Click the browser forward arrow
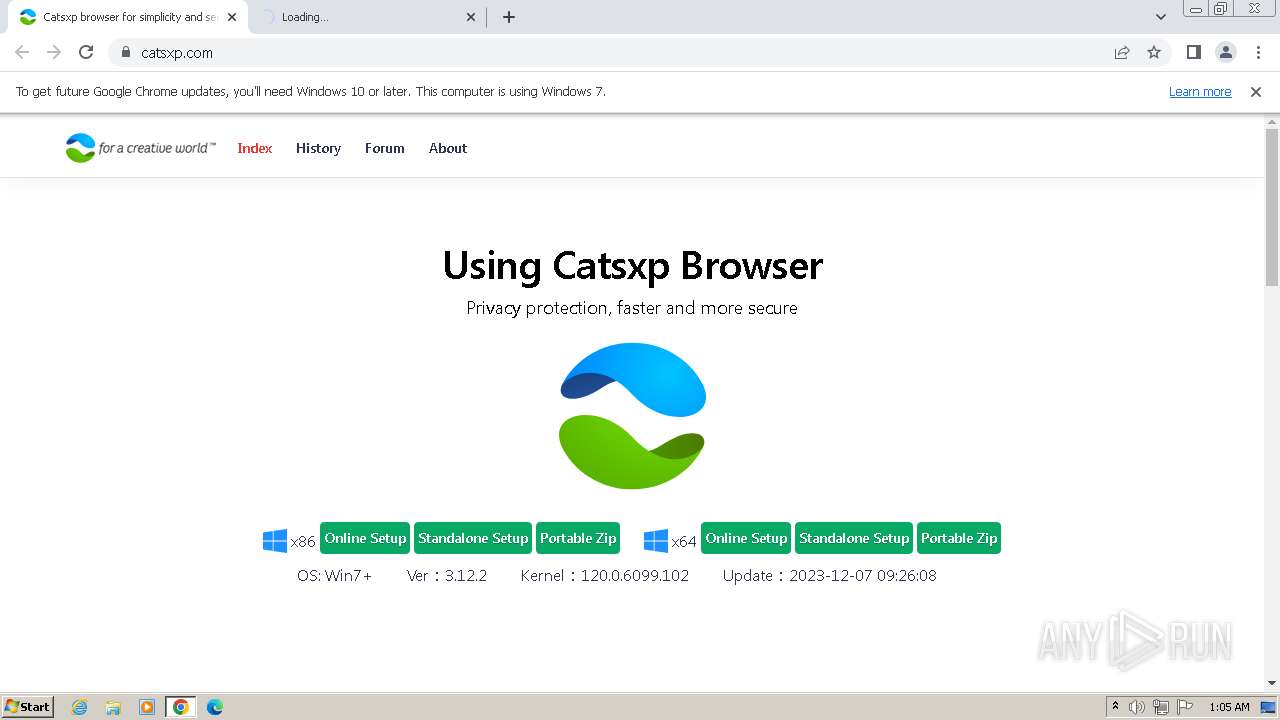The width and height of the screenshot is (1280, 720). [54, 52]
